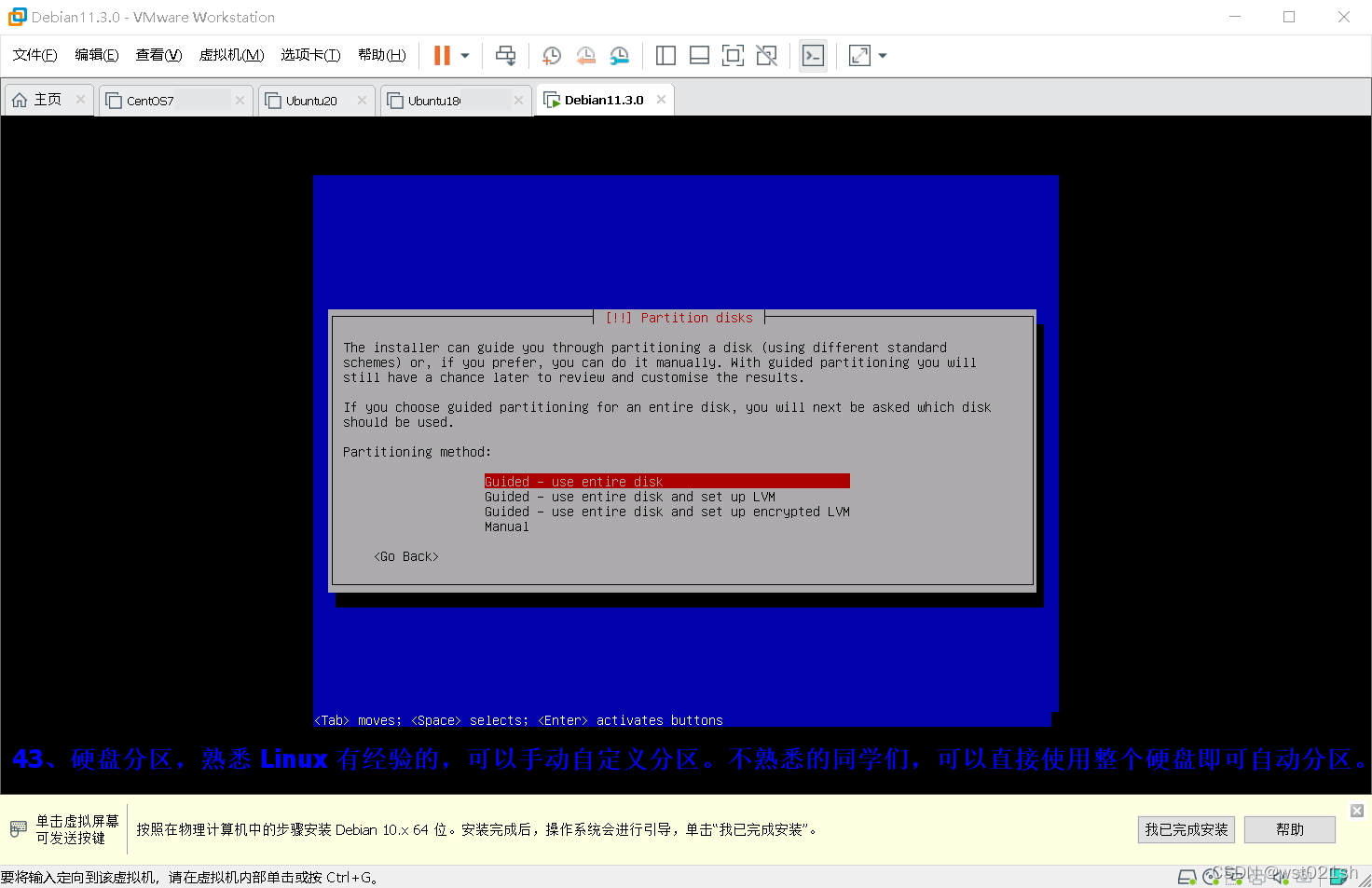
Task: Click the green message log status icon
Action: 1338,877
